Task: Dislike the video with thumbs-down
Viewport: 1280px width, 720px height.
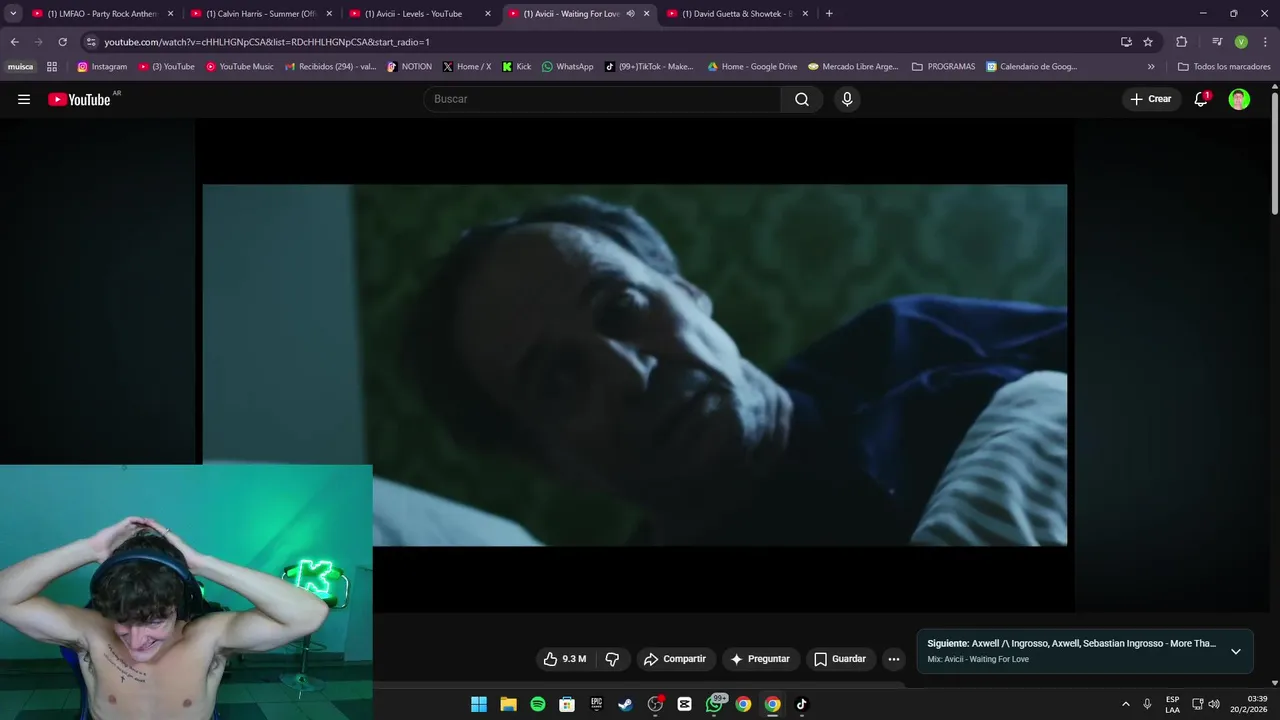Action: pyautogui.click(x=612, y=659)
